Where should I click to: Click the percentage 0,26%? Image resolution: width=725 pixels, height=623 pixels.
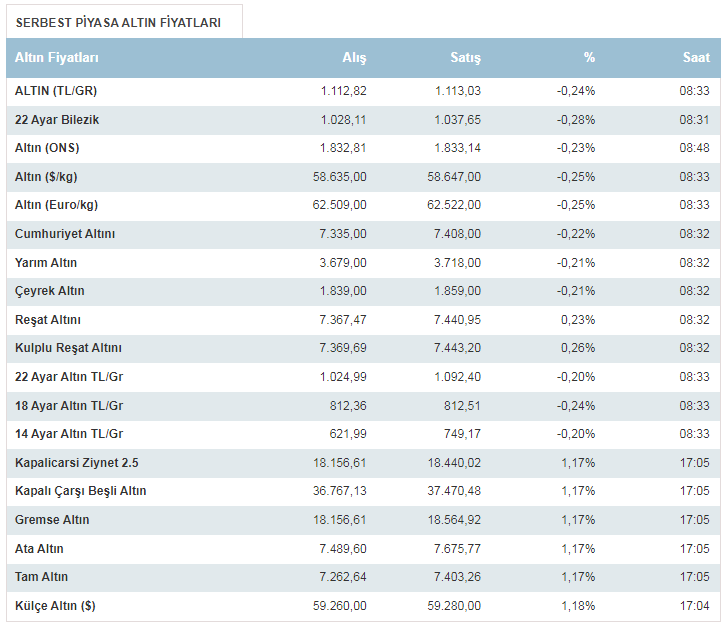pyautogui.click(x=578, y=348)
